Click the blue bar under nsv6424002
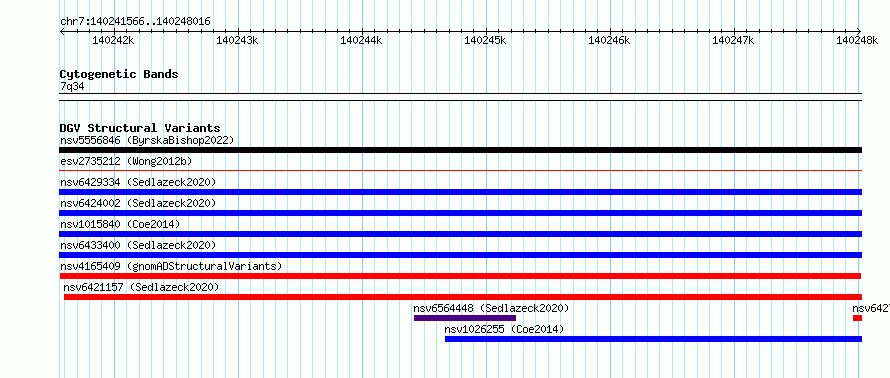Viewport: 890px width, 378px height. coord(460,213)
